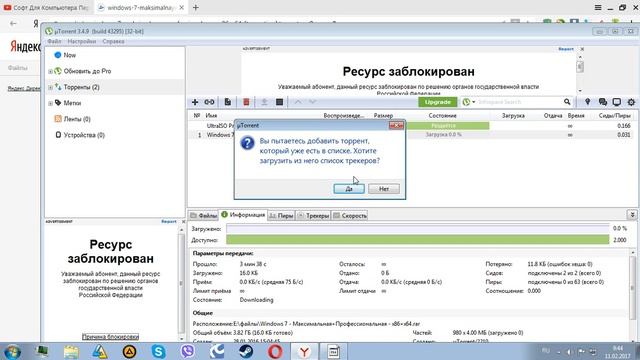Viewport: 640px width, 360px height.
Task: Click the chat bubbles icon in toolbar
Action: 602,102
